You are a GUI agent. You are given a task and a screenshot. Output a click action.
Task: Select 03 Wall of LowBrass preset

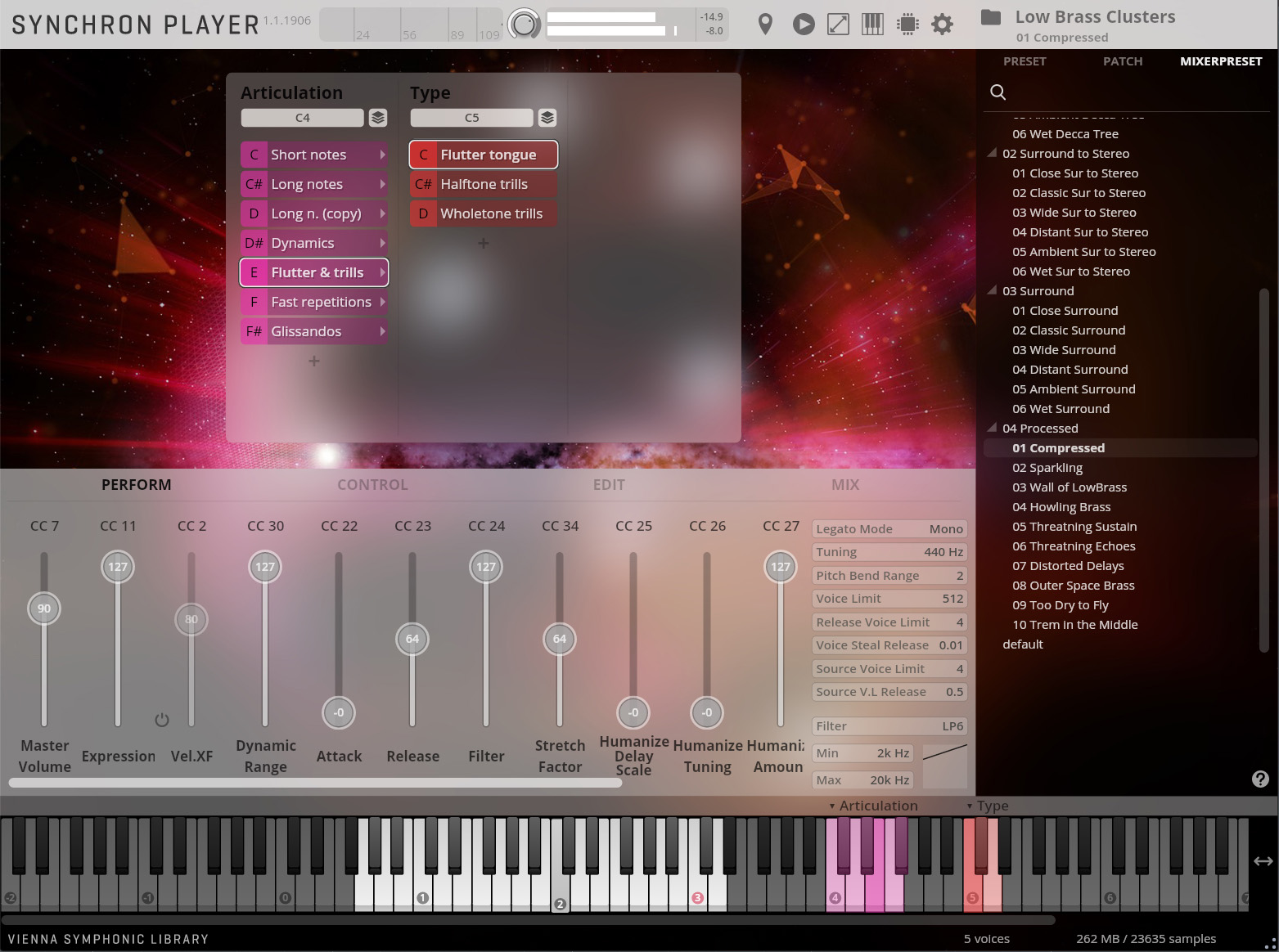pos(1070,487)
